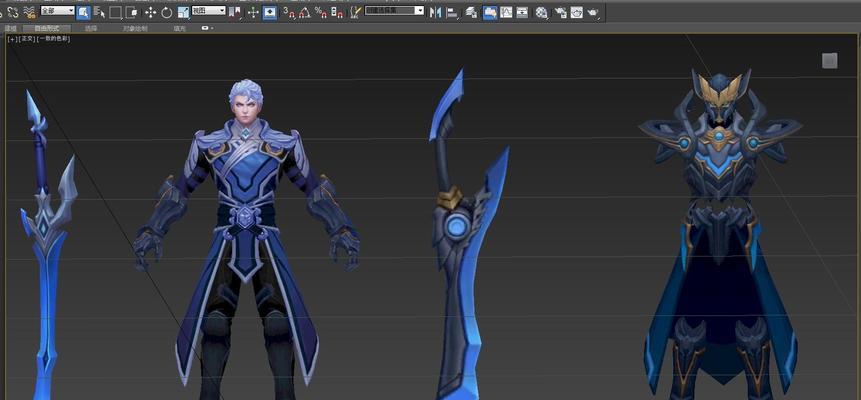The width and height of the screenshot is (861, 400).
Task: Click the ViewCube in the viewport corner
Action: [x=830, y=60]
